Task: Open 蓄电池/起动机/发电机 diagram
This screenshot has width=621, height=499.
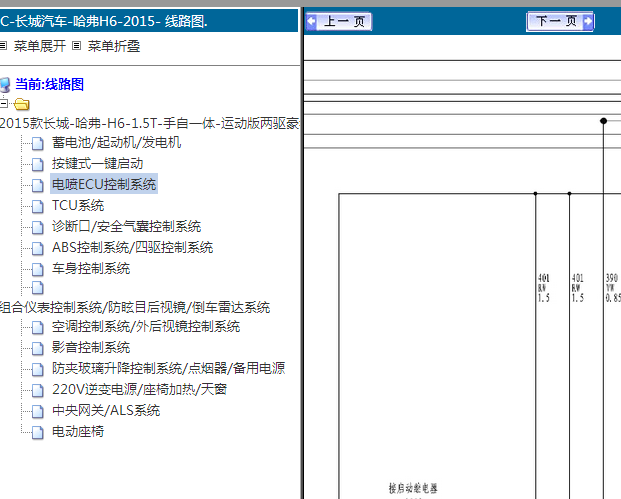Action: click(116, 143)
